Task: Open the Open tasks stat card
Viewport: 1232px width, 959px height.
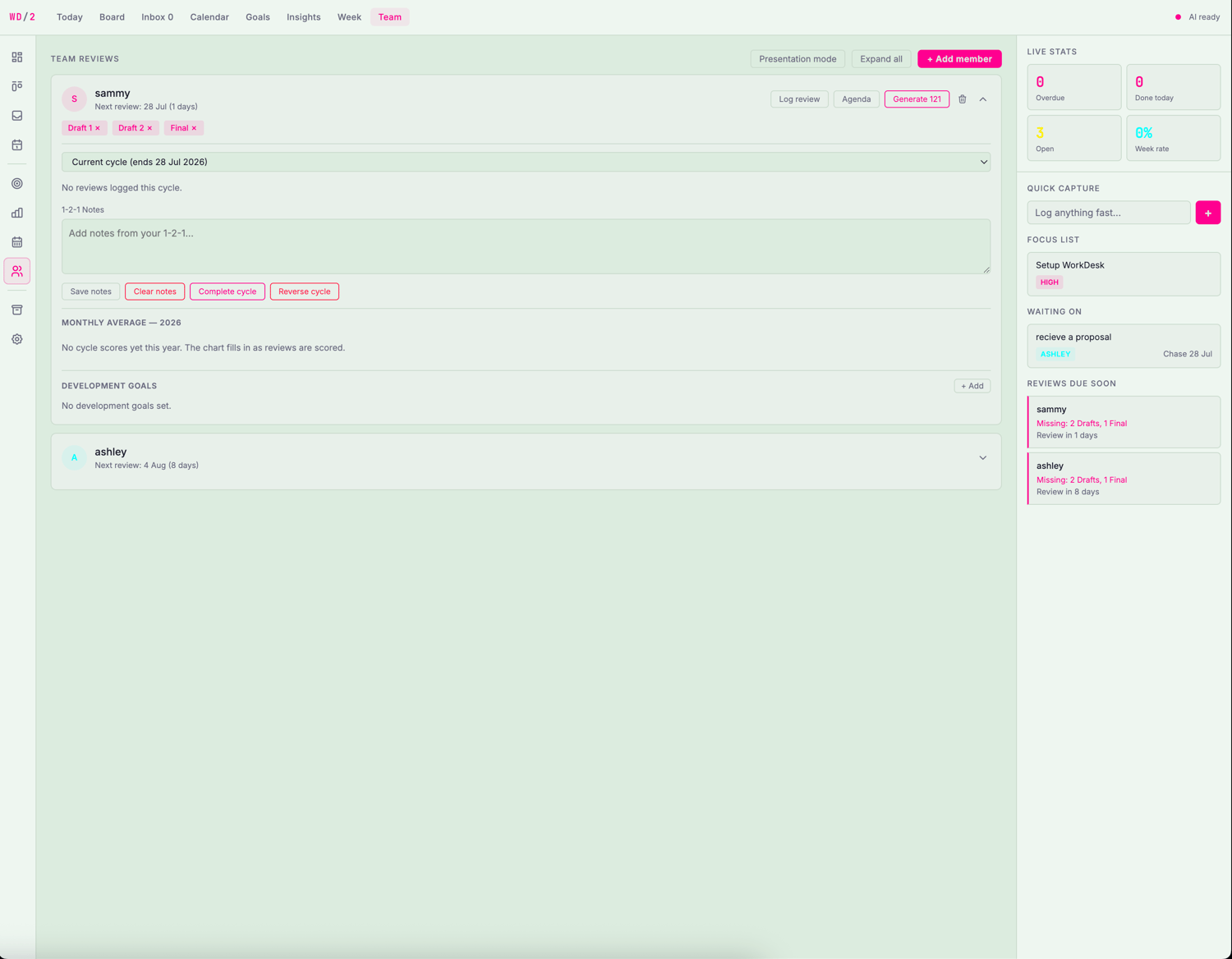Action: pos(1074,138)
